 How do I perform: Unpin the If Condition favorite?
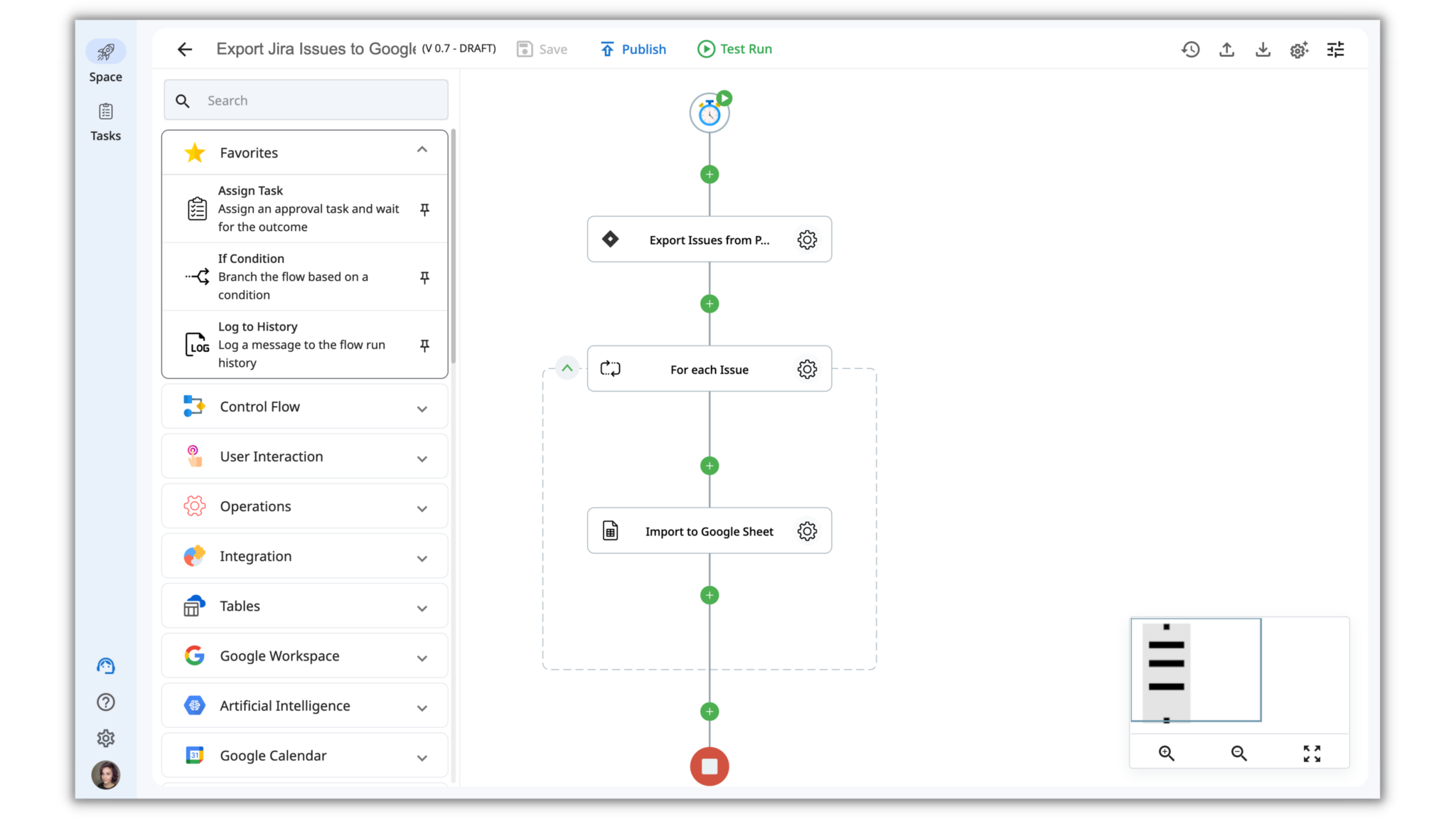click(x=424, y=277)
